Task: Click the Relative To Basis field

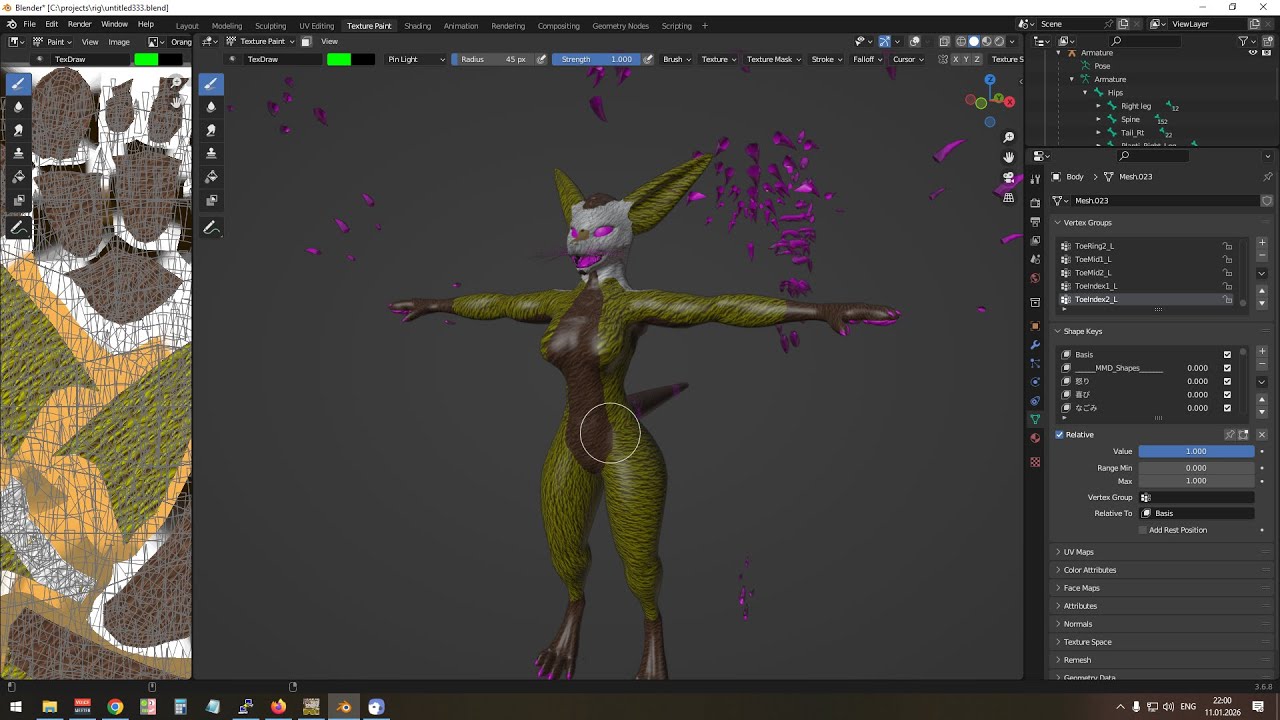Action: 1196,513
